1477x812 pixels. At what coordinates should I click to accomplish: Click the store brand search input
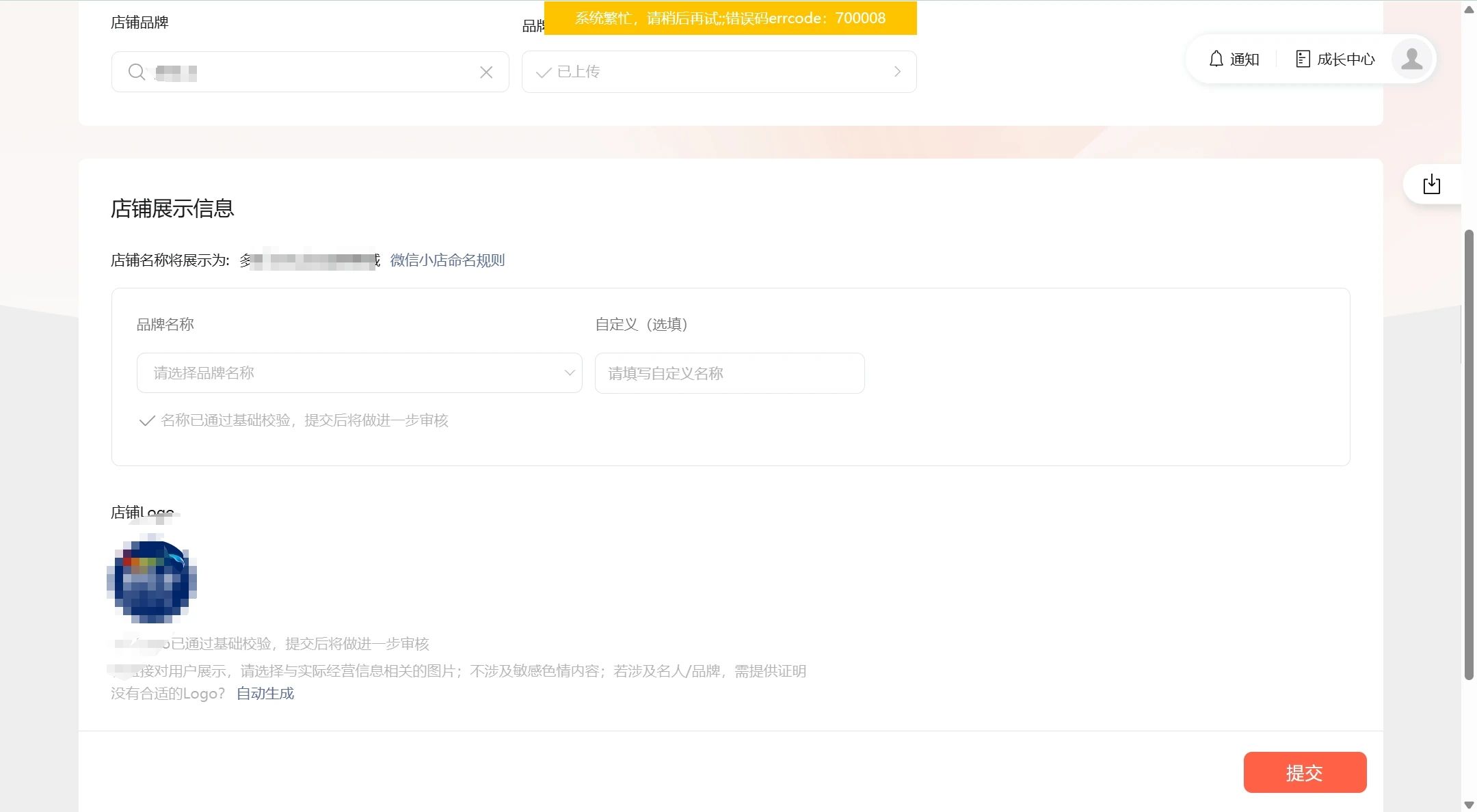pos(310,72)
